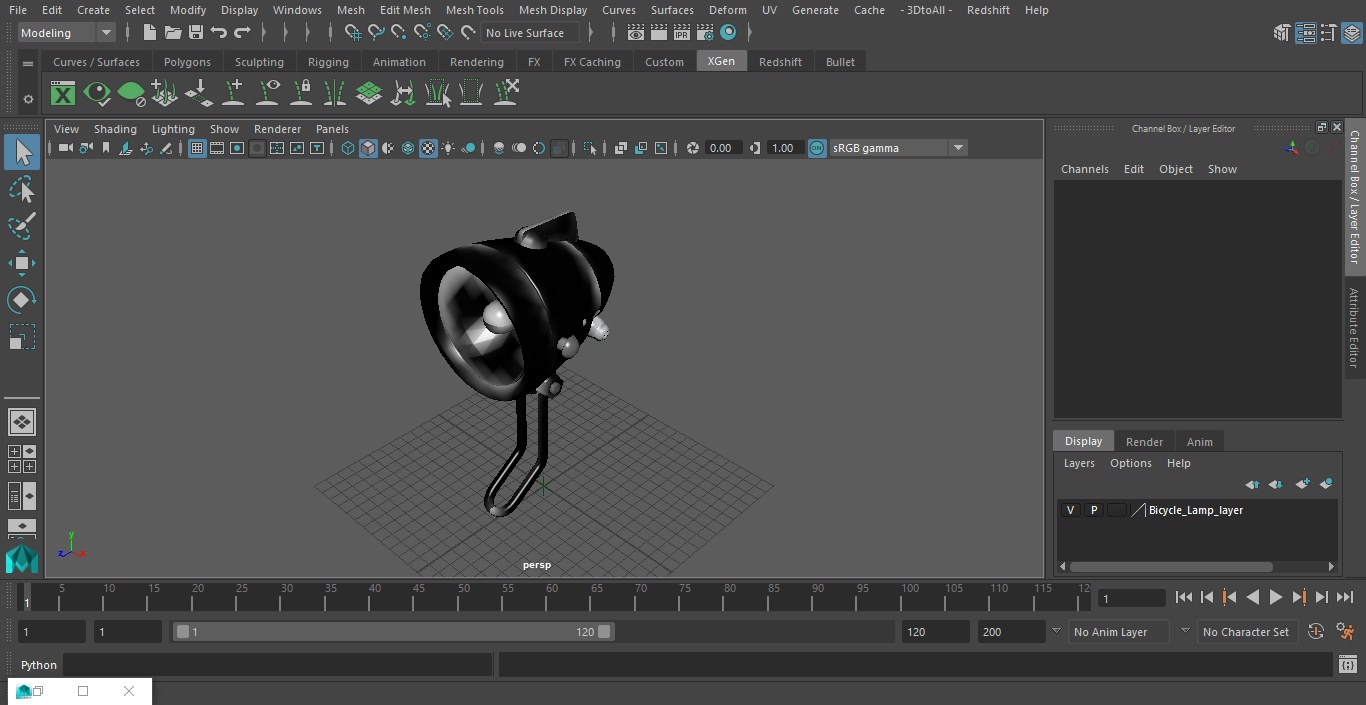Step back one key button
Image resolution: width=1366 pixels, height=705 pixels.
[1229, 597]
